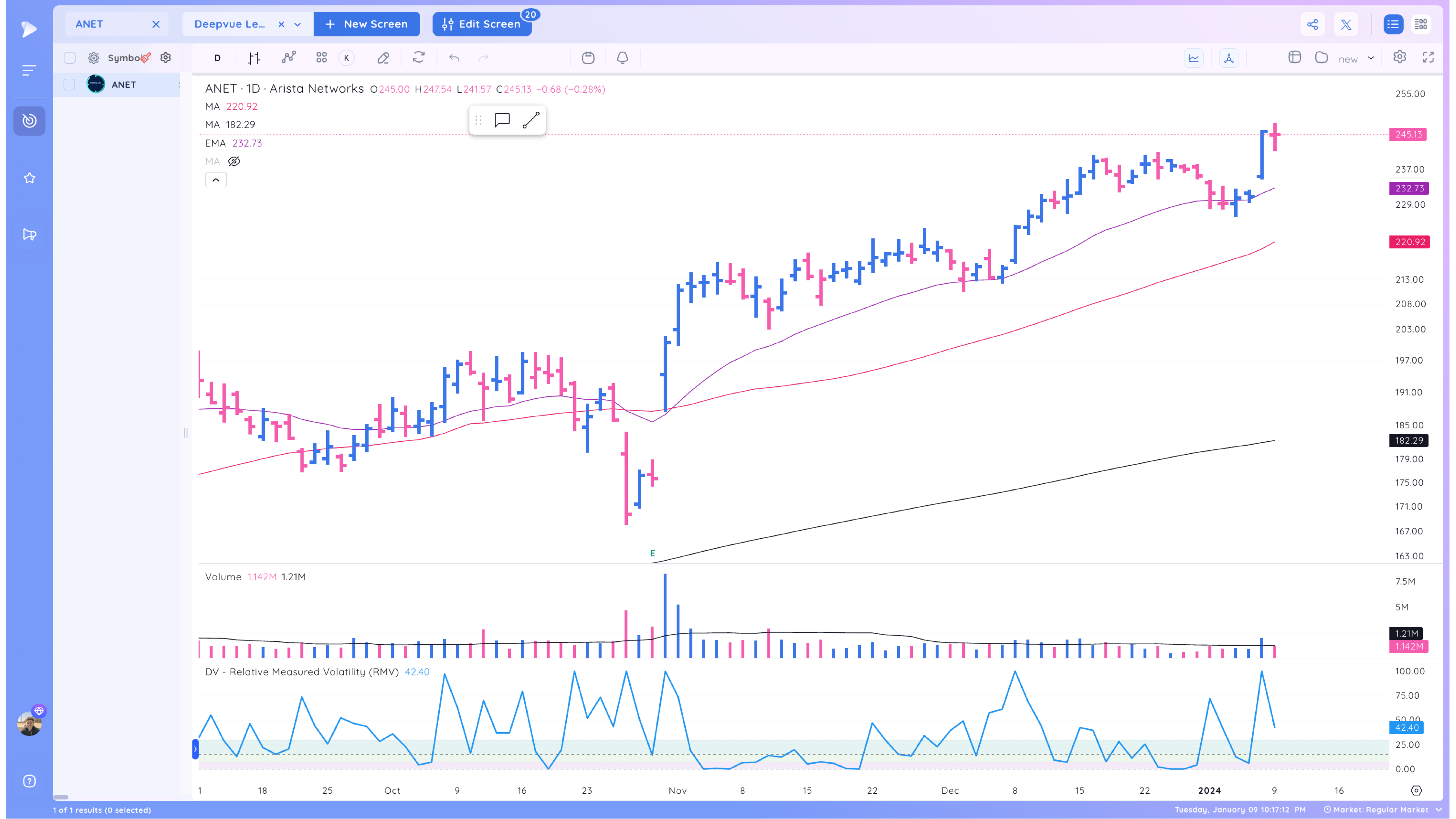Expand the RMV pane side handle arrow
Viewport: 1456px width, 819px height.
[195, 749]
